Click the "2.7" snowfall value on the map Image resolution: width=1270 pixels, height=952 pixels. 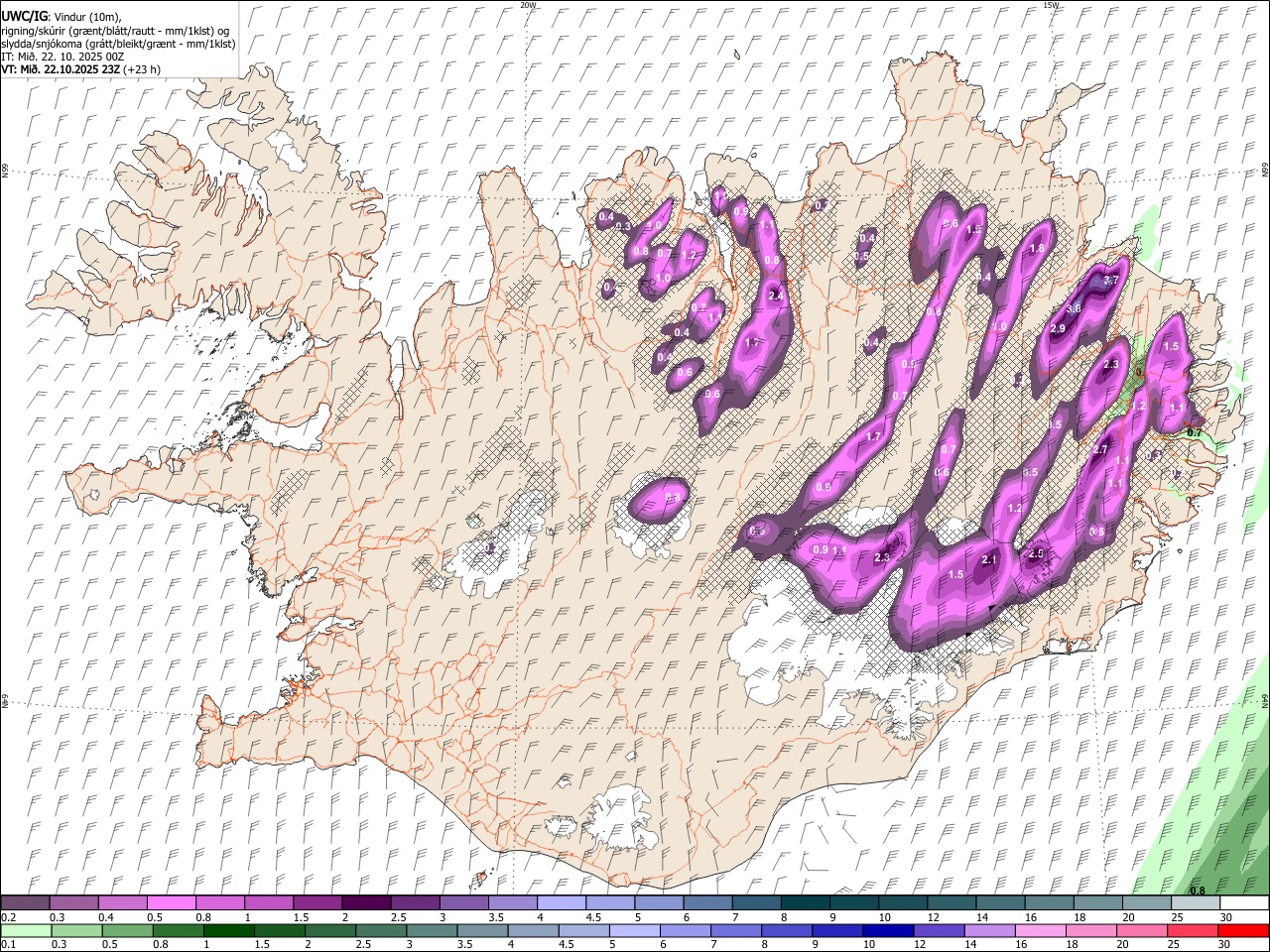click(1099, 449)
